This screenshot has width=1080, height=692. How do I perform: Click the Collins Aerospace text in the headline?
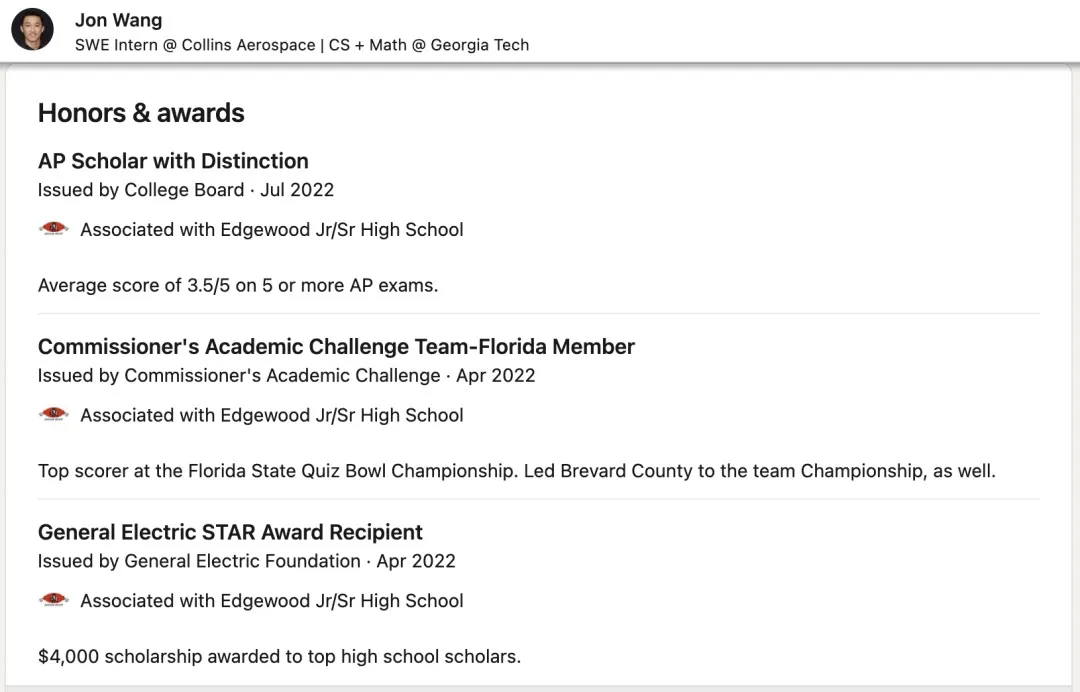pyautogui.click(x=248, y=45)
